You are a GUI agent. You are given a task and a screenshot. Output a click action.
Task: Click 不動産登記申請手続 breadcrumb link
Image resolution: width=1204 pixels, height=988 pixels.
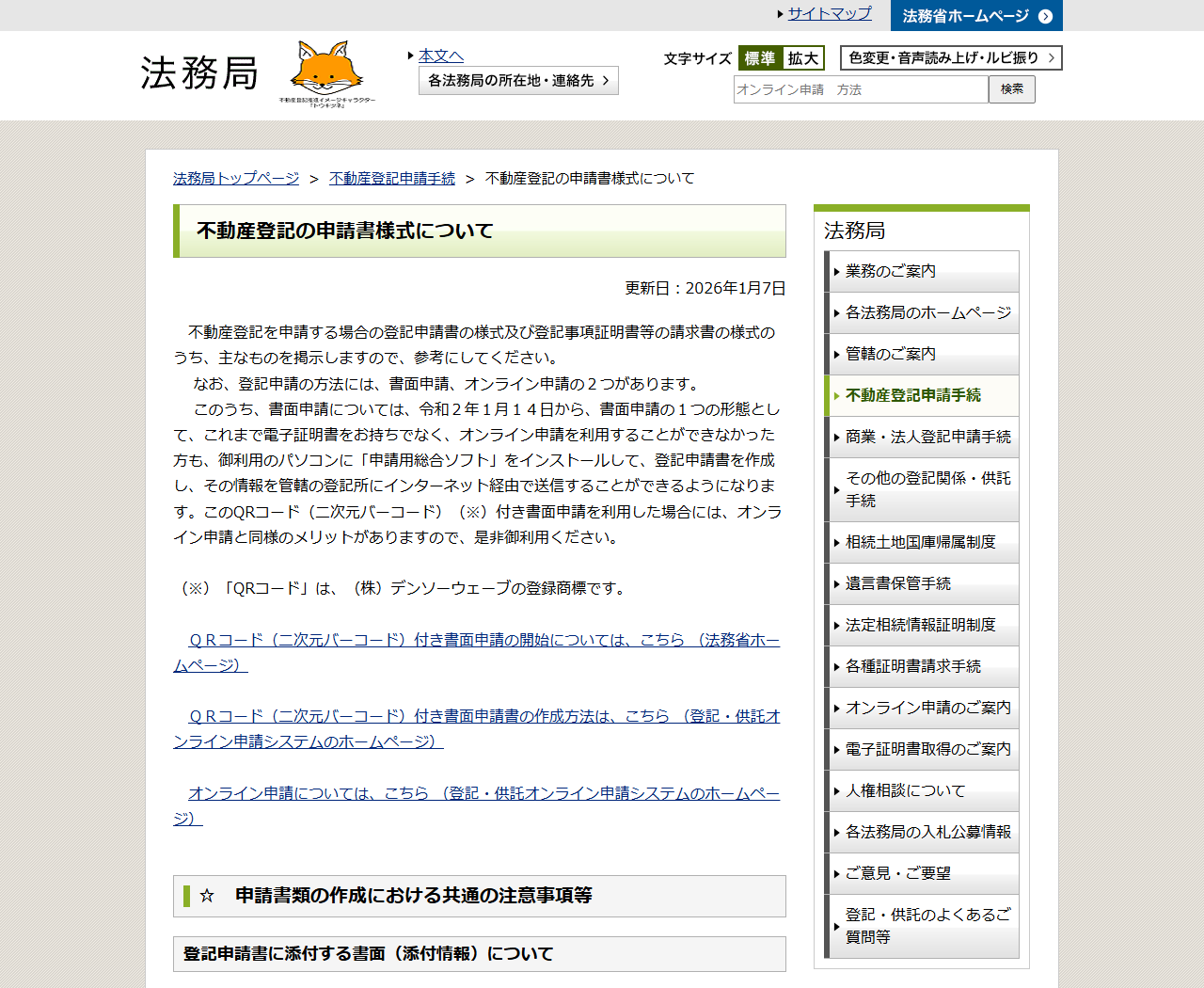(392, 178)
